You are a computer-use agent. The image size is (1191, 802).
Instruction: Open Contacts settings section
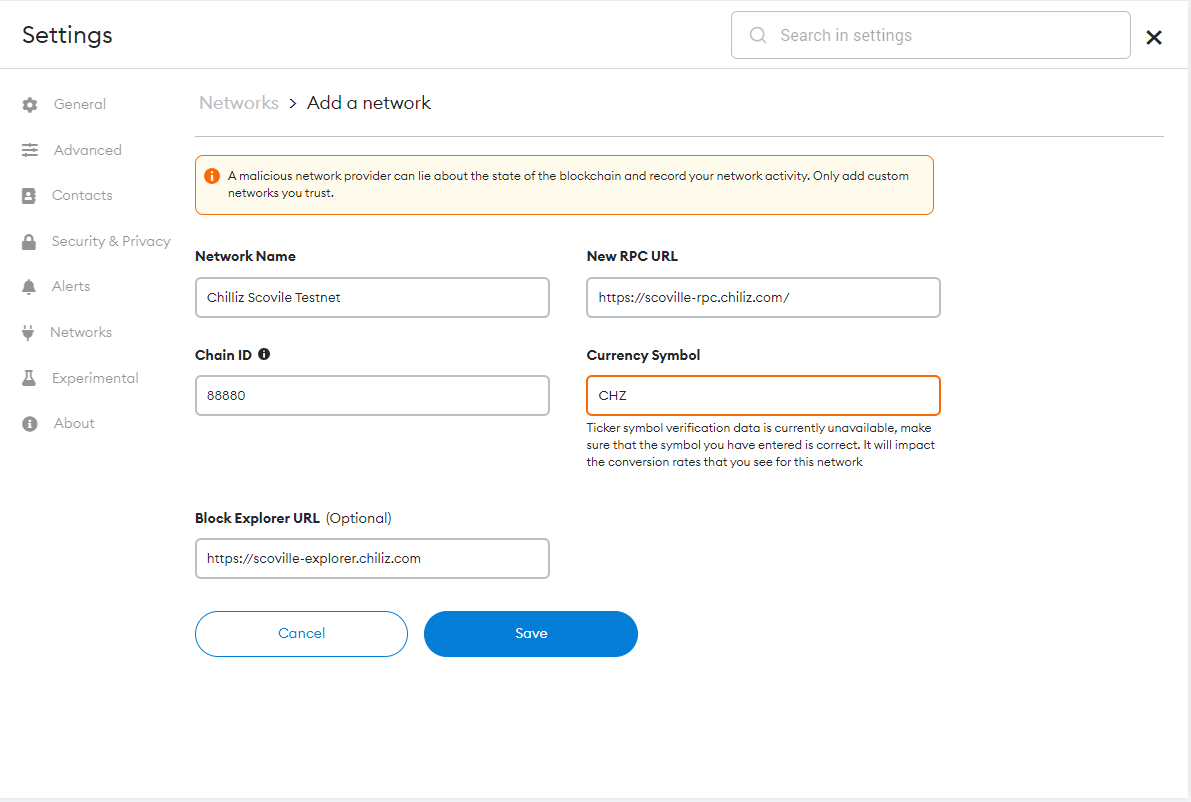coord(82,195)
